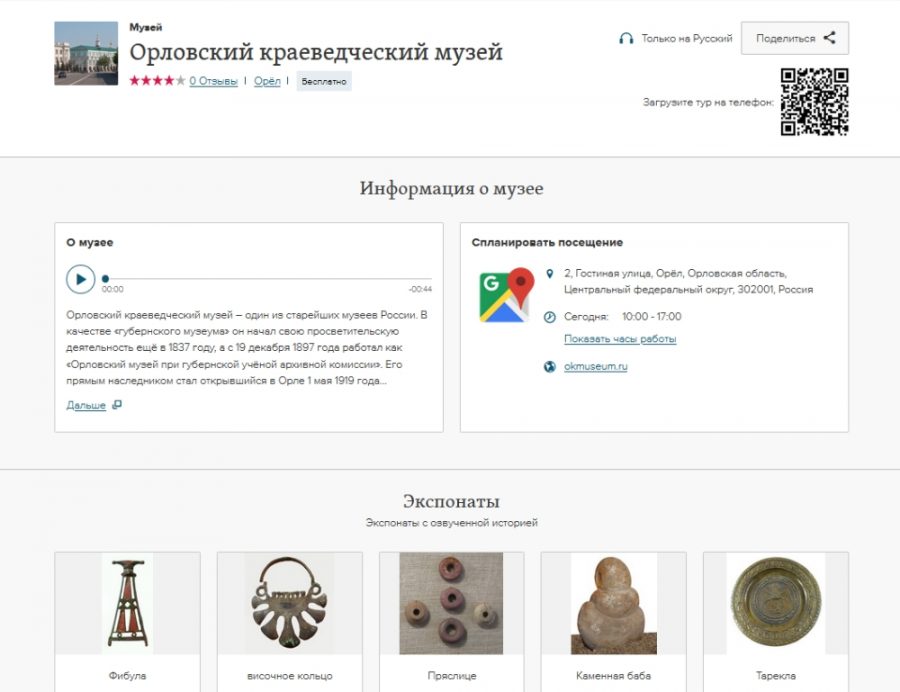The image size is (900, 692).
Task: Click the star rating icons
Action: coord(157,80)
